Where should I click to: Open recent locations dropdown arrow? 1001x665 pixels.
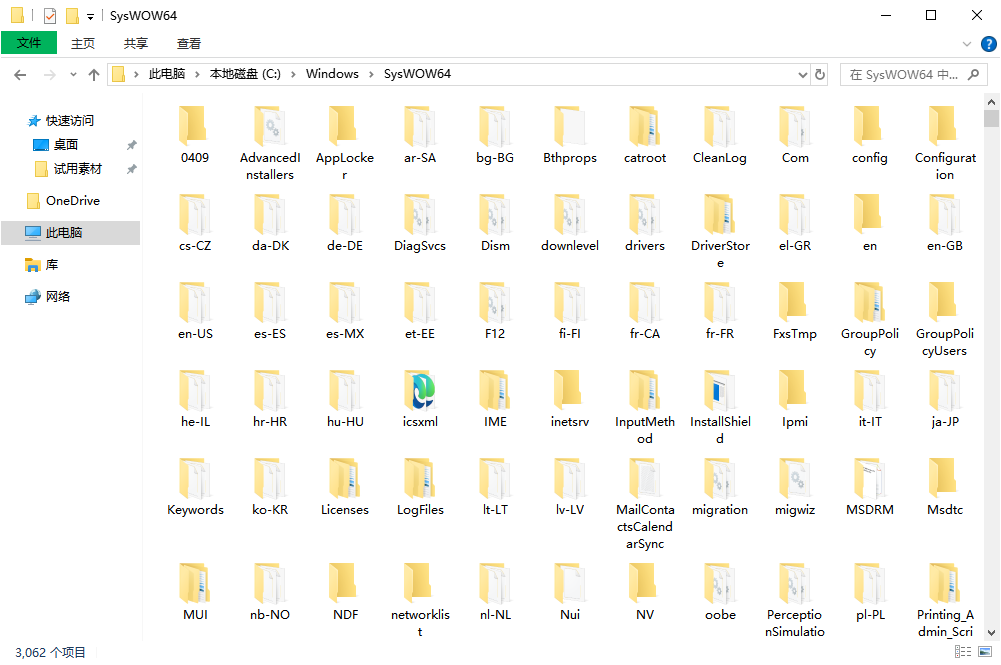coord(73,75)
